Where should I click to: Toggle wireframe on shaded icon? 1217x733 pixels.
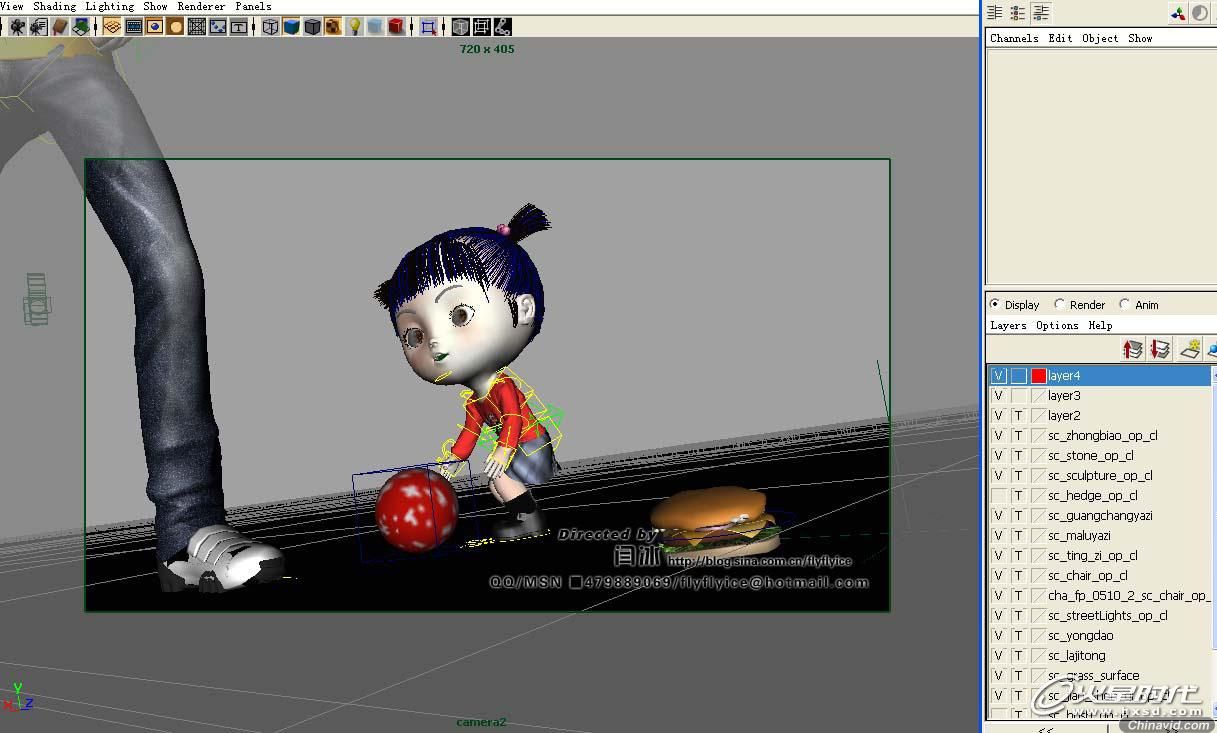click(312, 27)
